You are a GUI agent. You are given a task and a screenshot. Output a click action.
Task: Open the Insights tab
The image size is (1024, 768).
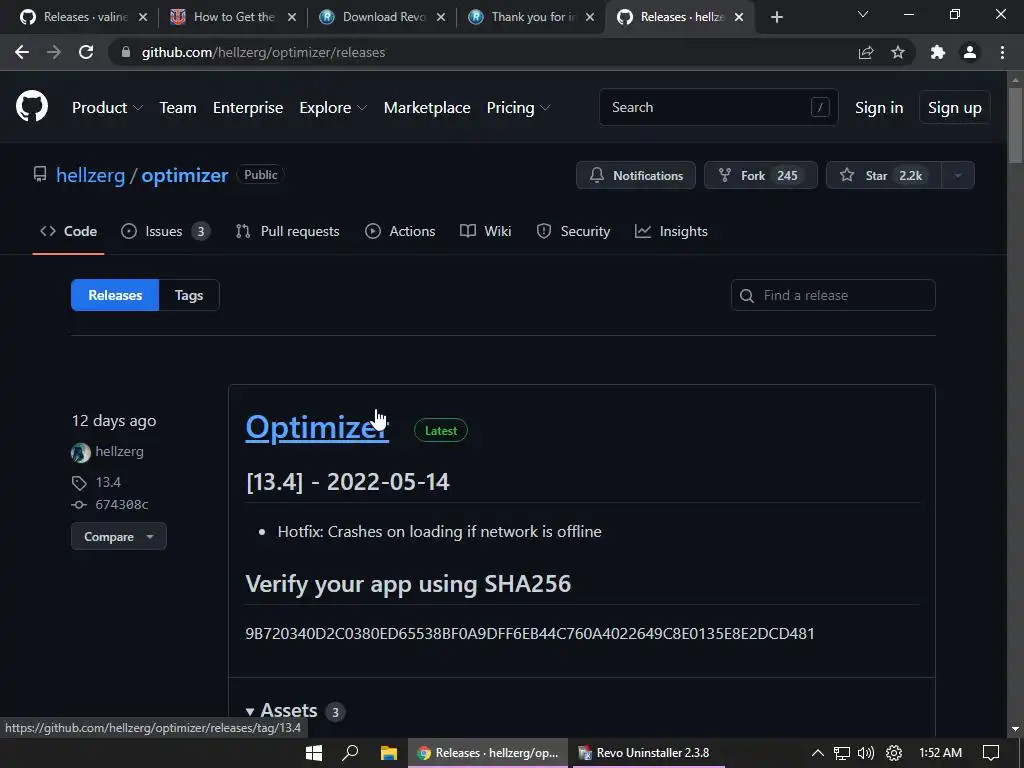click(671, 231)
